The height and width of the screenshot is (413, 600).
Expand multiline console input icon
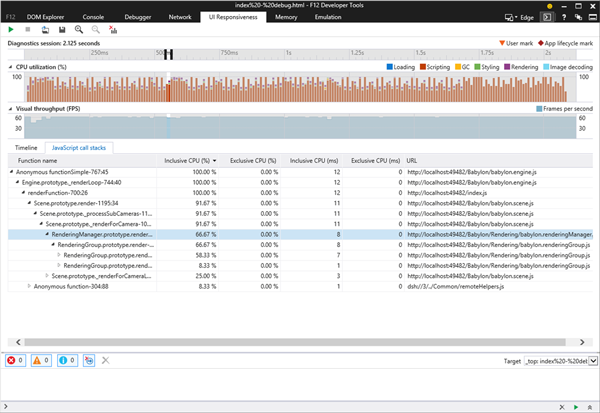tap(590, 407)
